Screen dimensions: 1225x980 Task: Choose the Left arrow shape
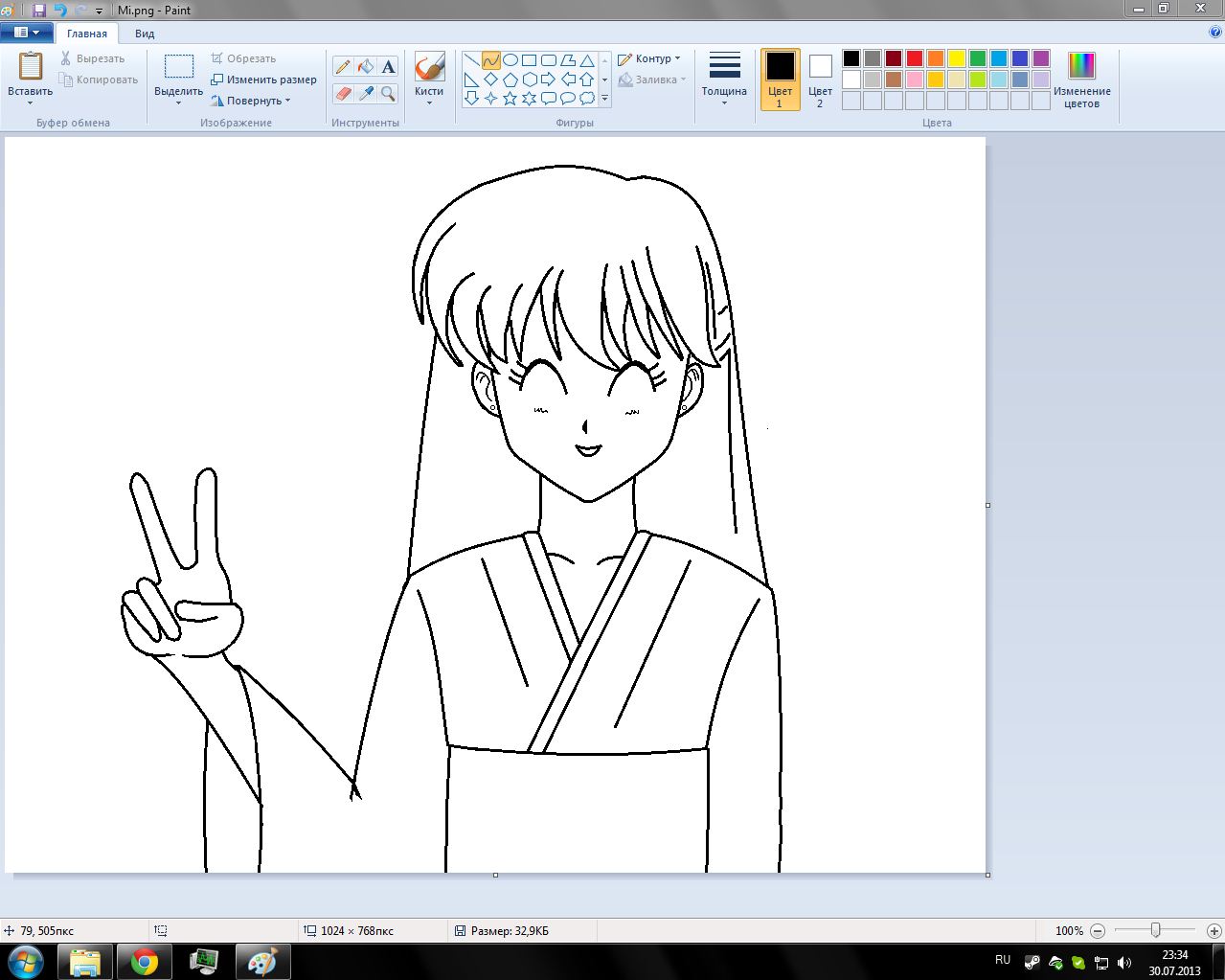pos(568,80)
